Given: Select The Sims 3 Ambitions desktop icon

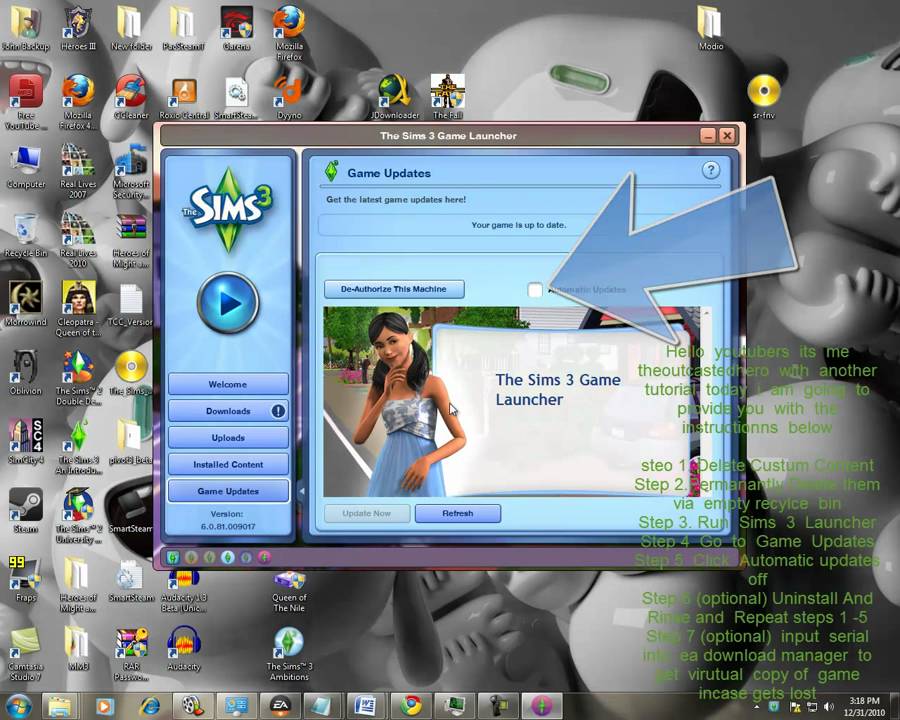Looking at the screenshot, I should pos(289,653).
